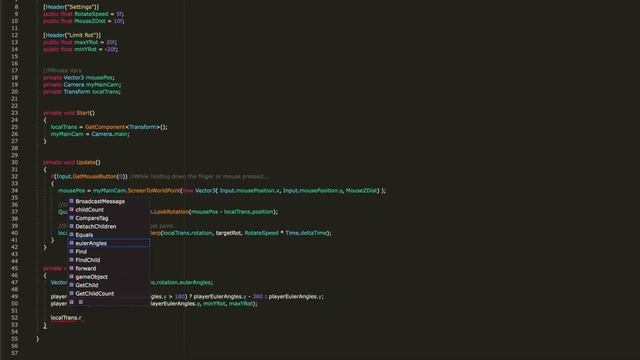
Task: Click GetComponent<Transform>() call
Action: coord(126,127)
